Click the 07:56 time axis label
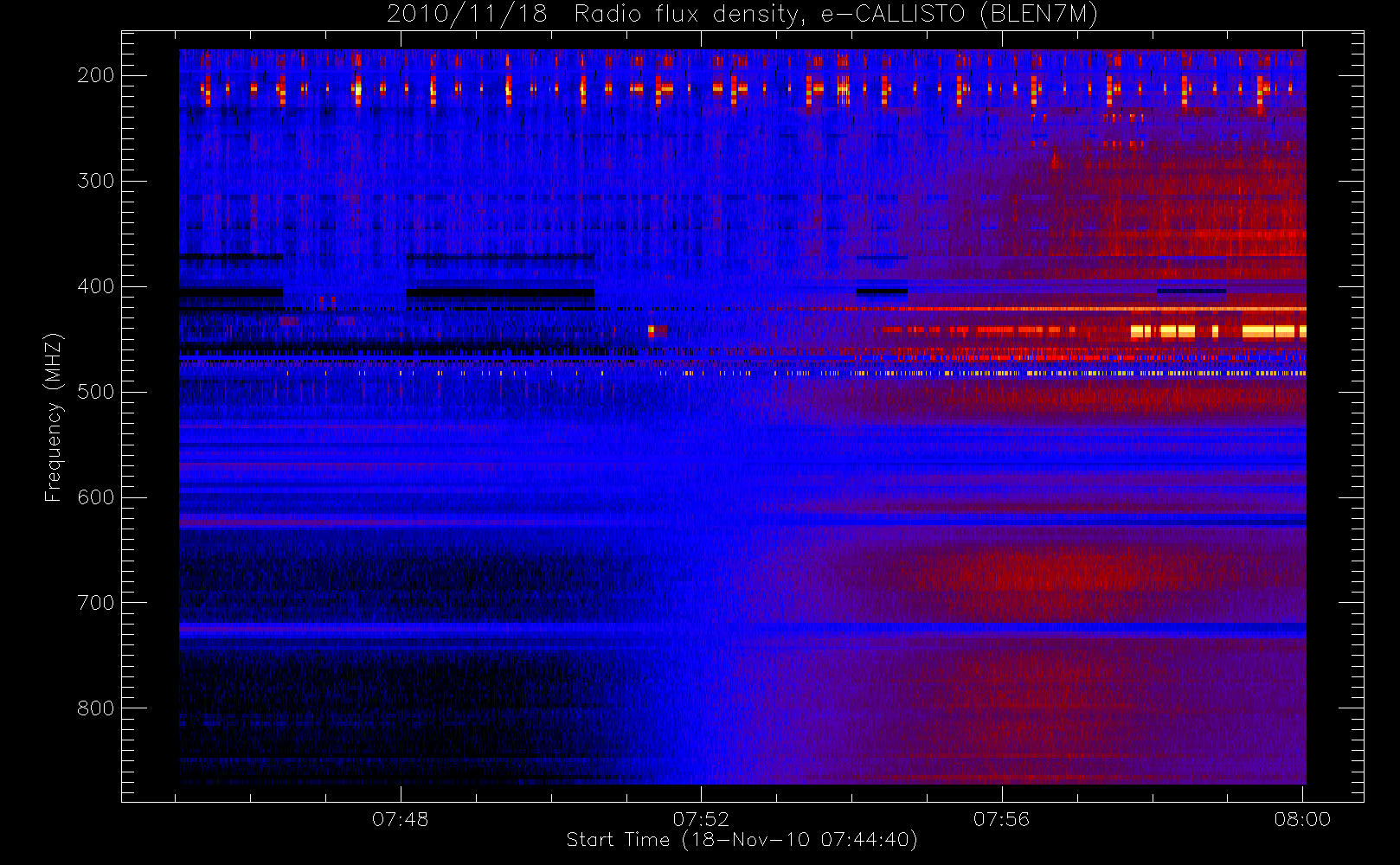 pyautogui.click(x=1001, y=819)
